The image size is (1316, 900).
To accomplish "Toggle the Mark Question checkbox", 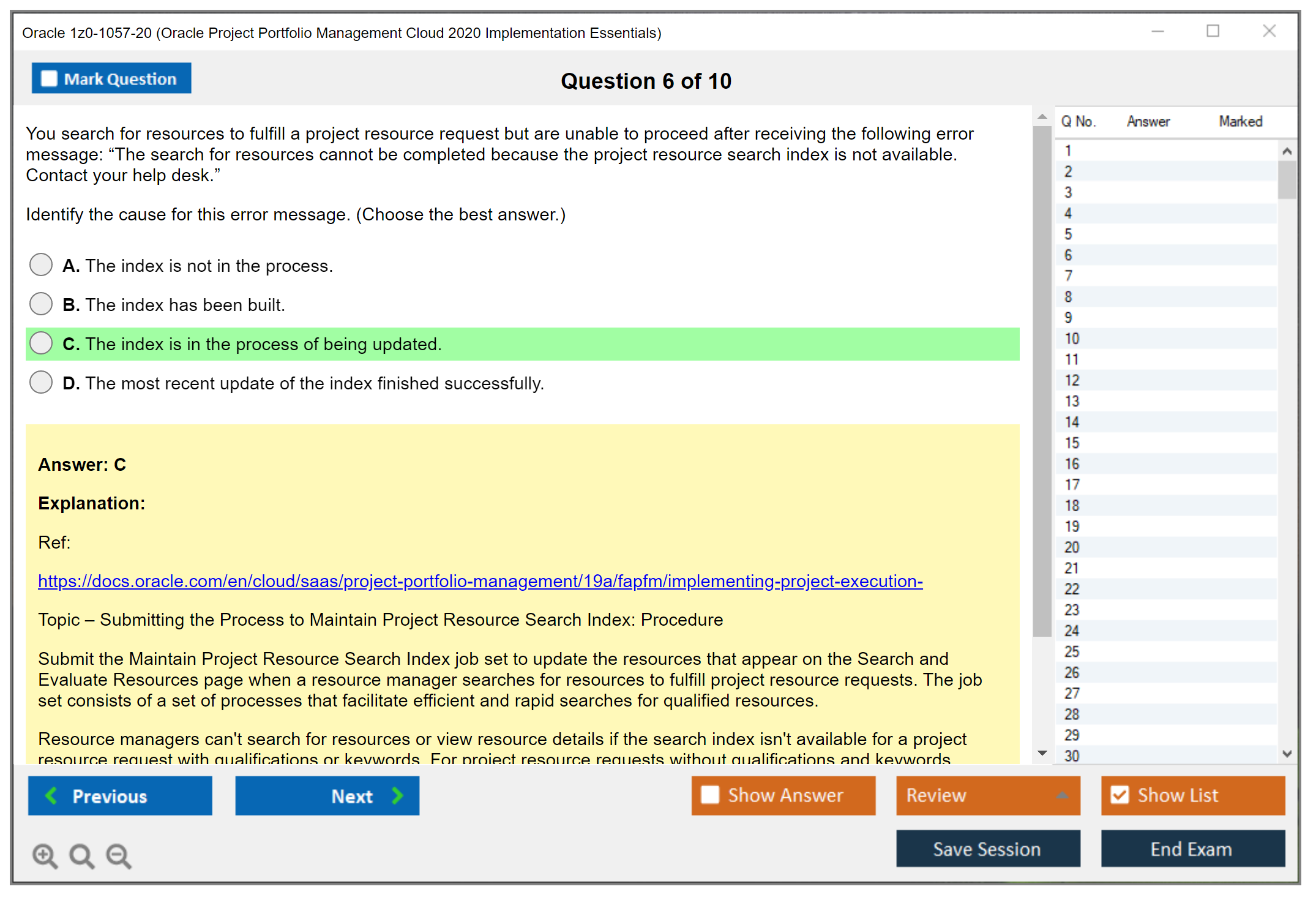I will pyautogui.click(x=49, y=78).
